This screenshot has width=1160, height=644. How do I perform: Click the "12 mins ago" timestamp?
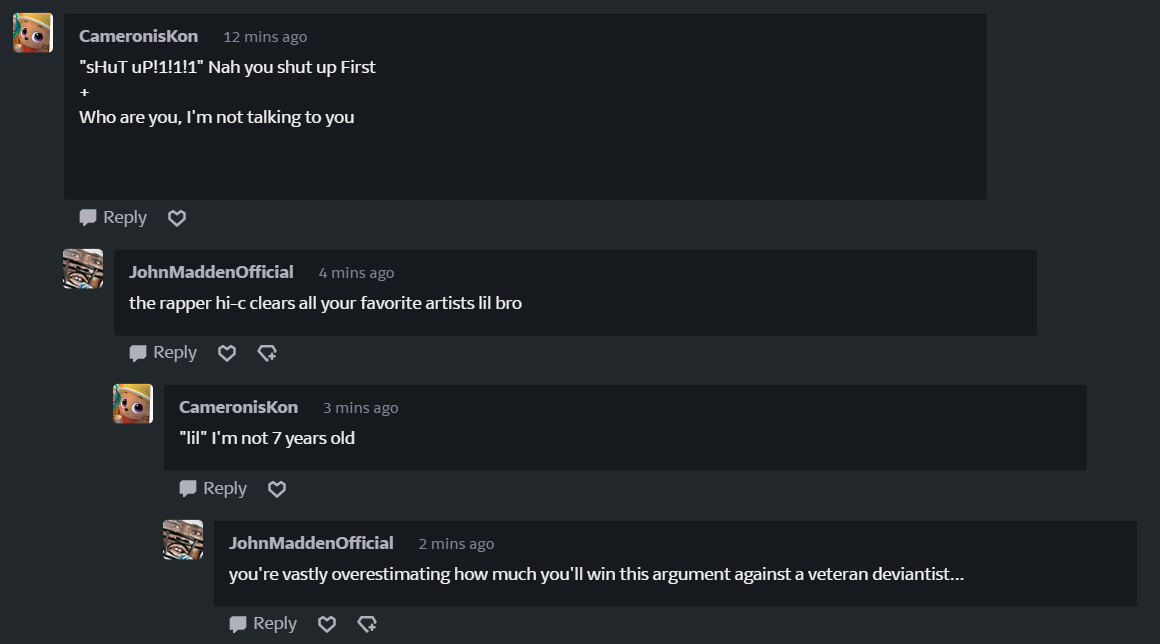pyautogui.click(x=265, y=37)
